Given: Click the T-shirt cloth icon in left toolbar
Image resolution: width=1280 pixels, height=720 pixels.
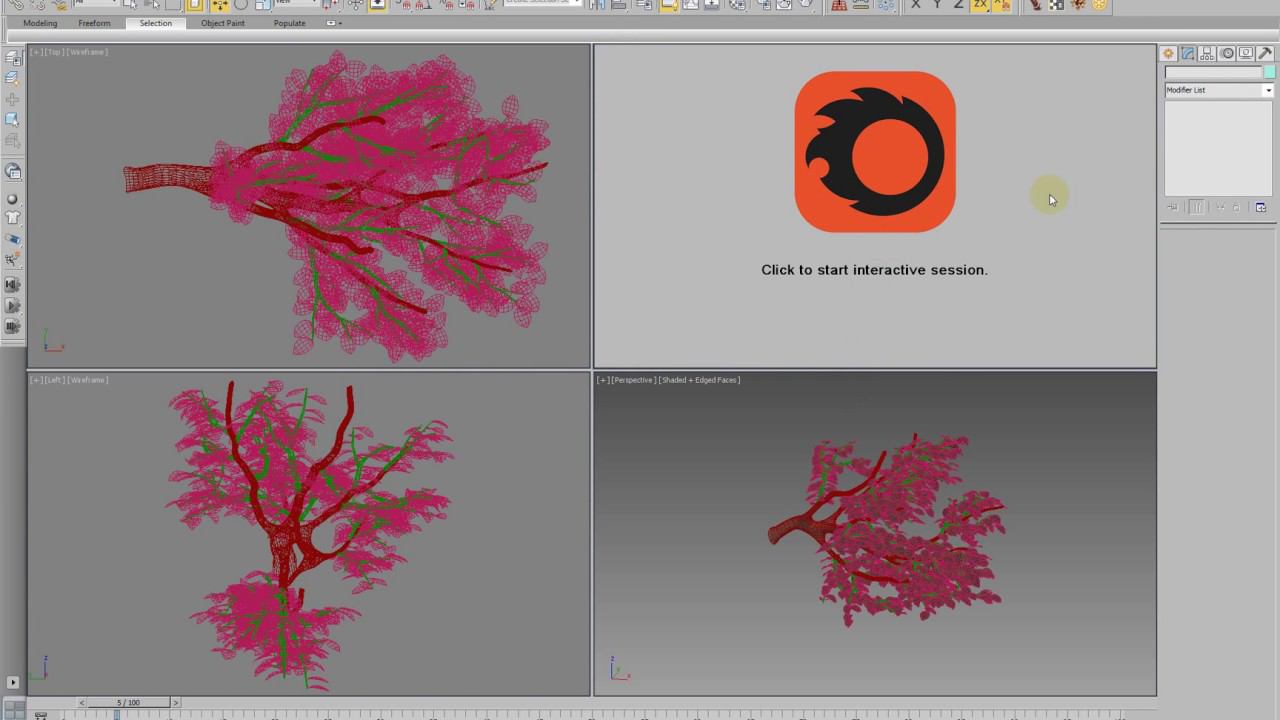Looking at the screenshot, I should pos(13,218).
